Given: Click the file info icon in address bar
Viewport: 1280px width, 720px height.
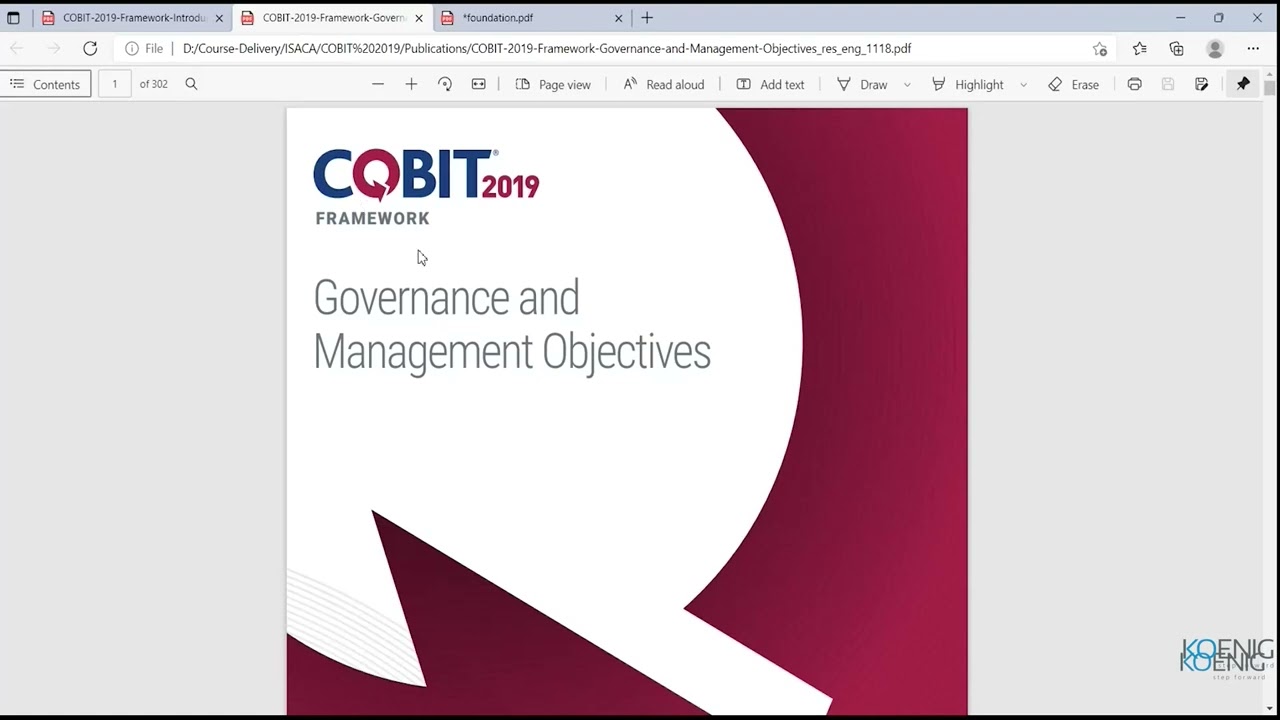Looking at the screenshot, I should click(131, 48).
